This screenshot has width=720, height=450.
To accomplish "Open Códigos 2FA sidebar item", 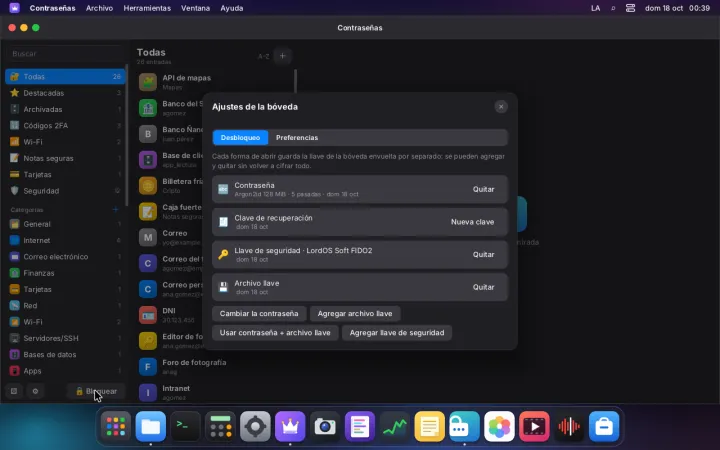I will (x=65, y=125).
